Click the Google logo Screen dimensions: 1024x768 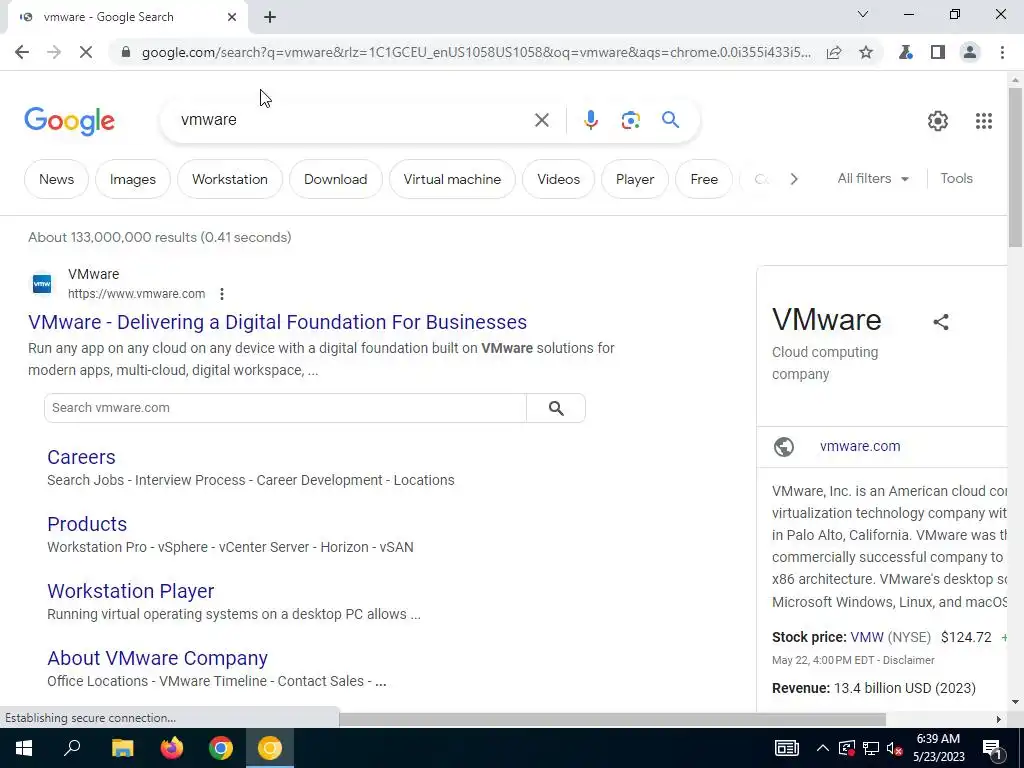[x=70, y=121]
